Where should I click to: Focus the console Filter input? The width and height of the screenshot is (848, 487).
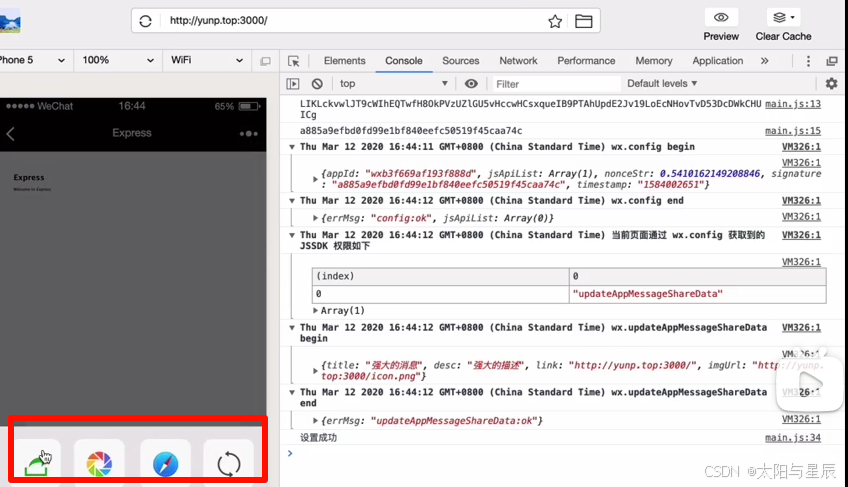[x=555, y=84]
